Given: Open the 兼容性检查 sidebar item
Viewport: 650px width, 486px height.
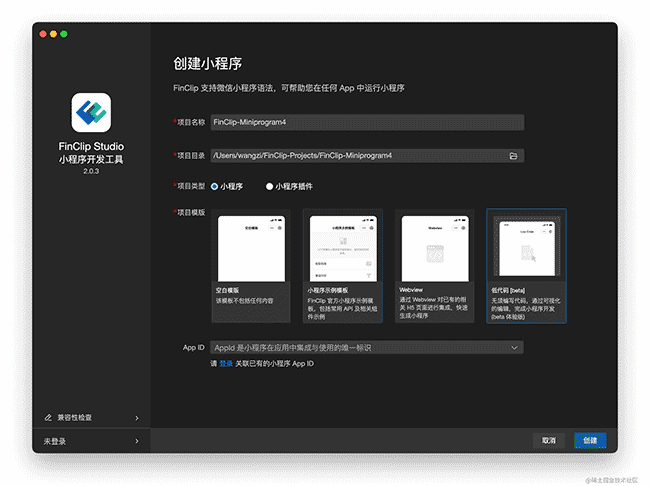Looking at the screenshot, I should pyautogui.click(x=91, y=418).
